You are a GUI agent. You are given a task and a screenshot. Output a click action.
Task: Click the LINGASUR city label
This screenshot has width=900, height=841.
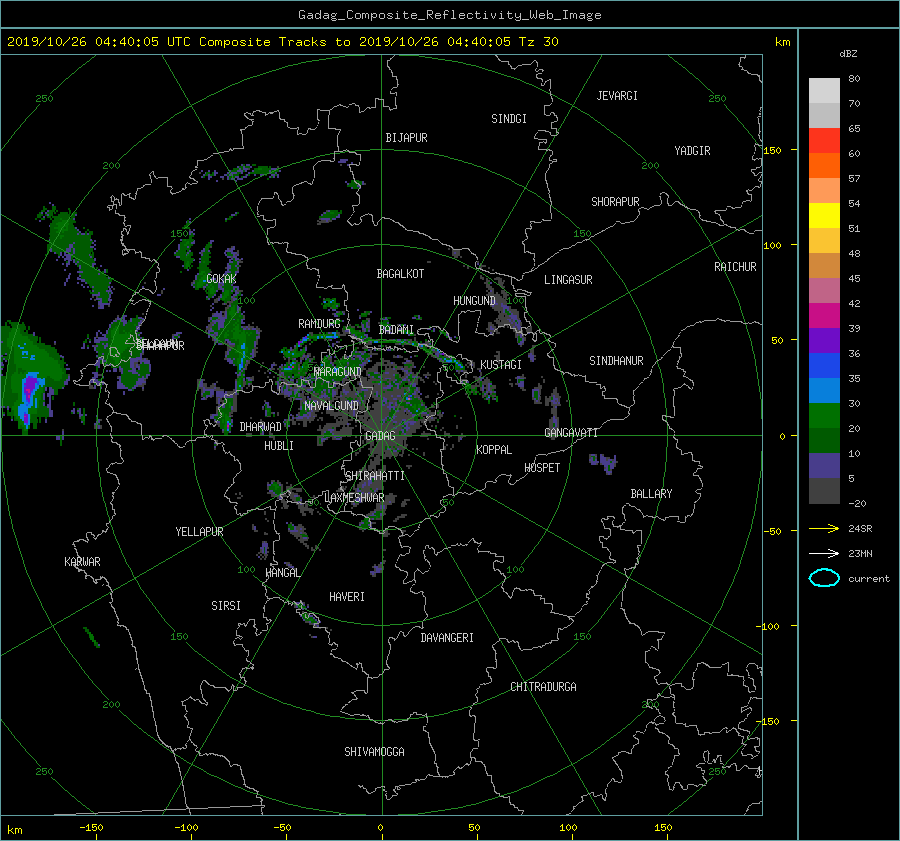pos(568,280)
